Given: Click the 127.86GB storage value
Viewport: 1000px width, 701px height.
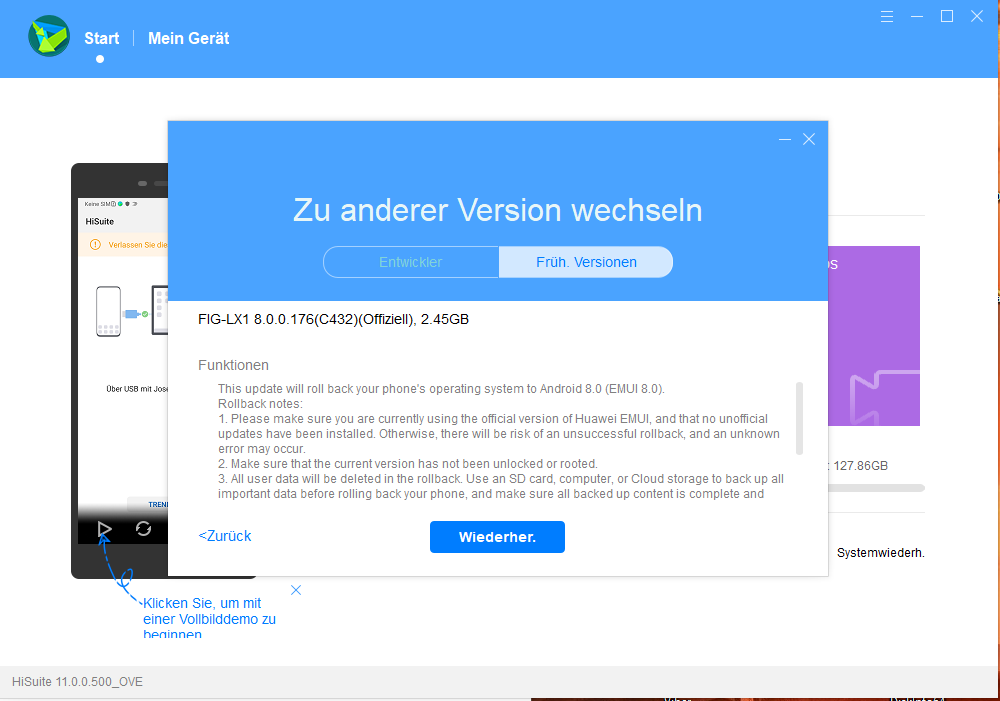Looking at the screenshot, I should coord(860,466).
